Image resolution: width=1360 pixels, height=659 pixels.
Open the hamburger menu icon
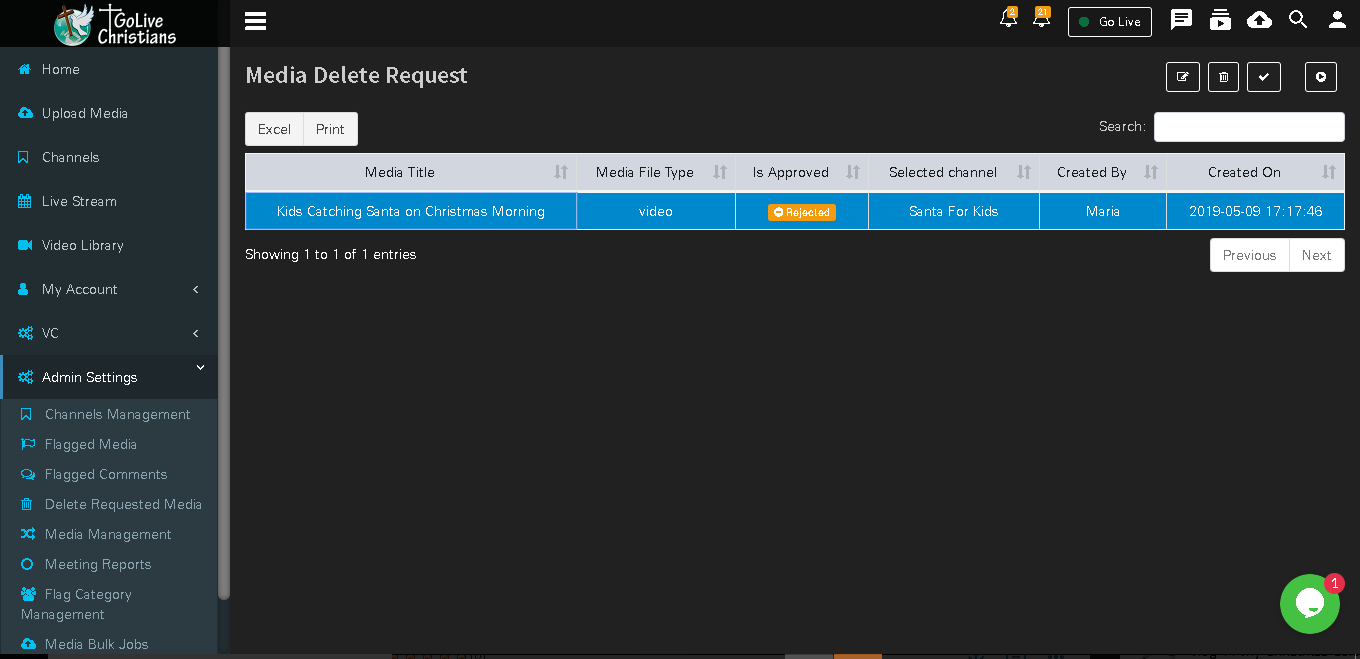click(x=255, y=21)
